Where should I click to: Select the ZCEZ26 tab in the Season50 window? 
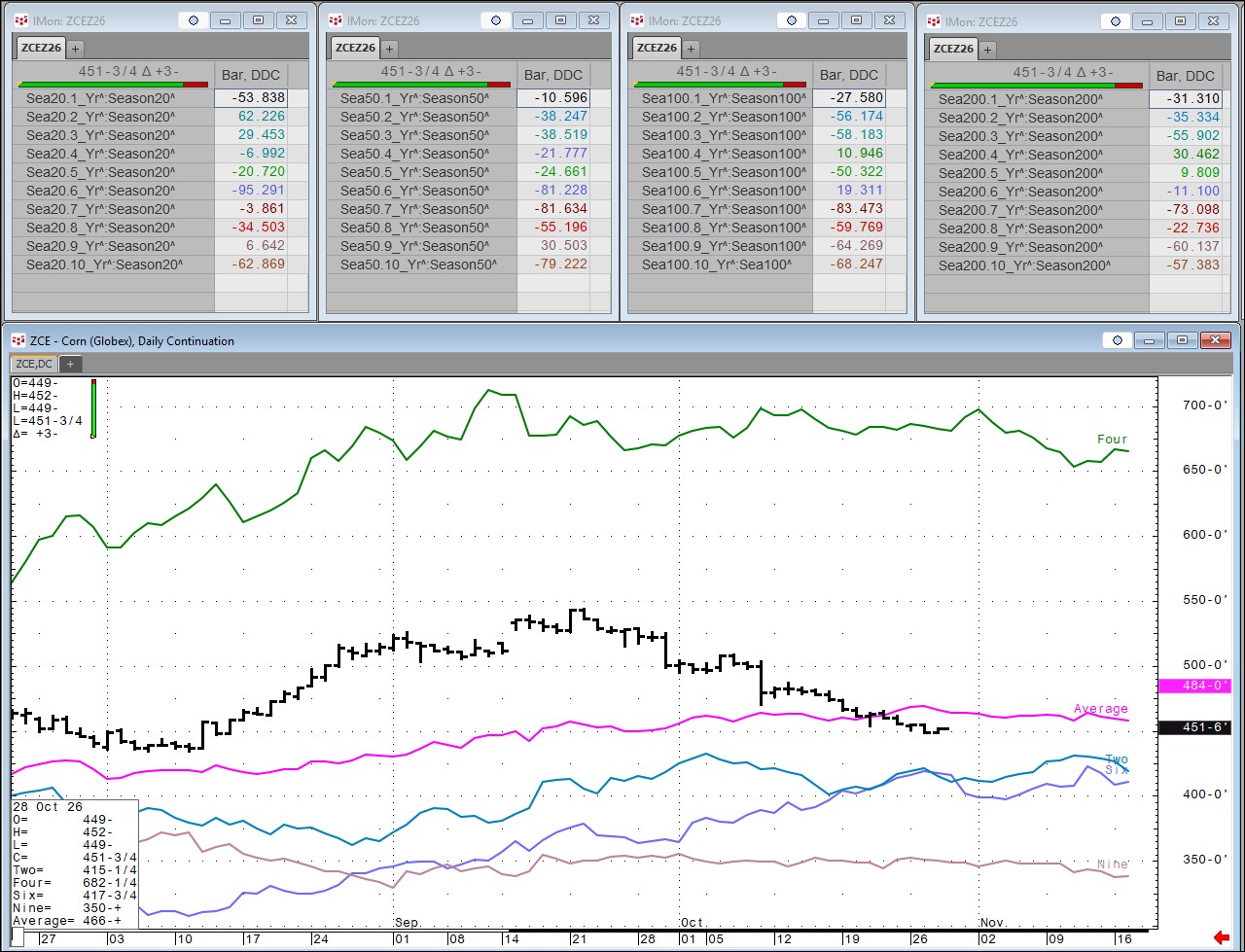pos(354,48)
